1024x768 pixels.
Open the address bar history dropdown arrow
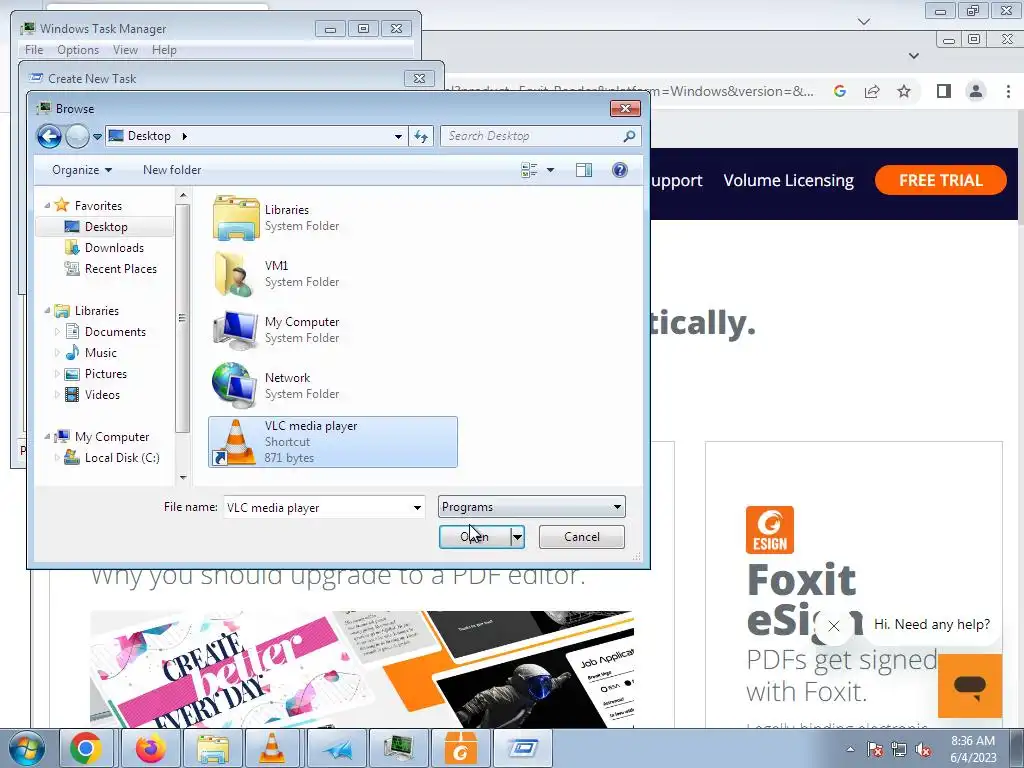tap(398, 136)
